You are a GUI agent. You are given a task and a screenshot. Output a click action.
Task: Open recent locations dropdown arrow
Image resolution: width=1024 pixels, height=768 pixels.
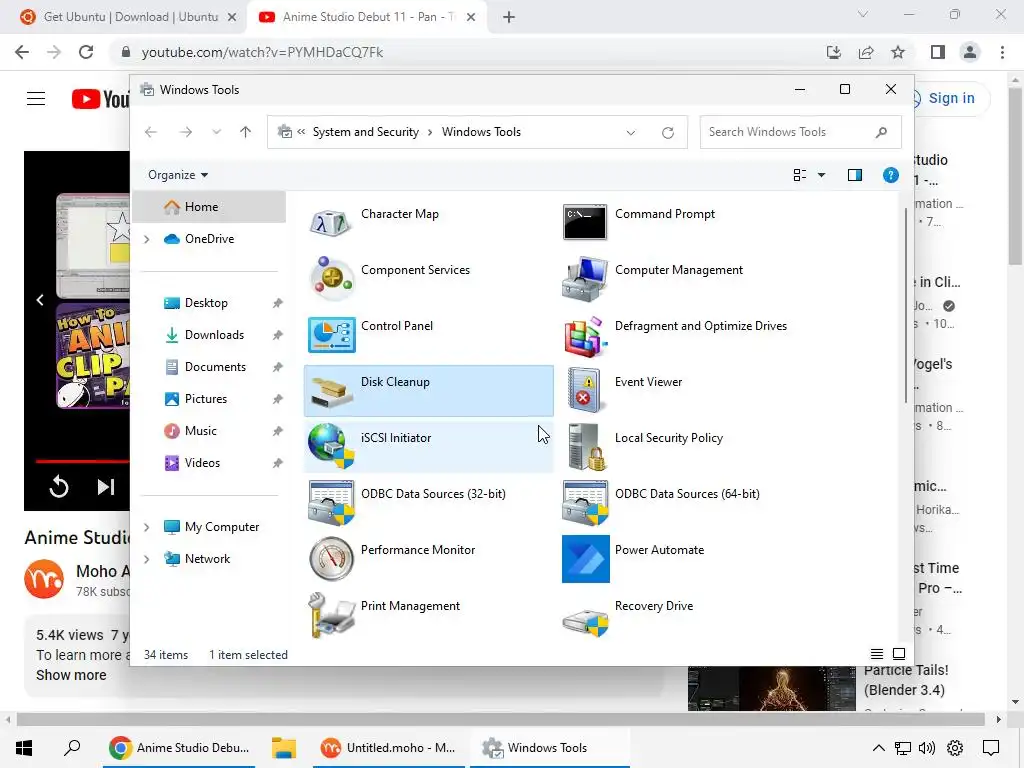click(x=216, y=132)
